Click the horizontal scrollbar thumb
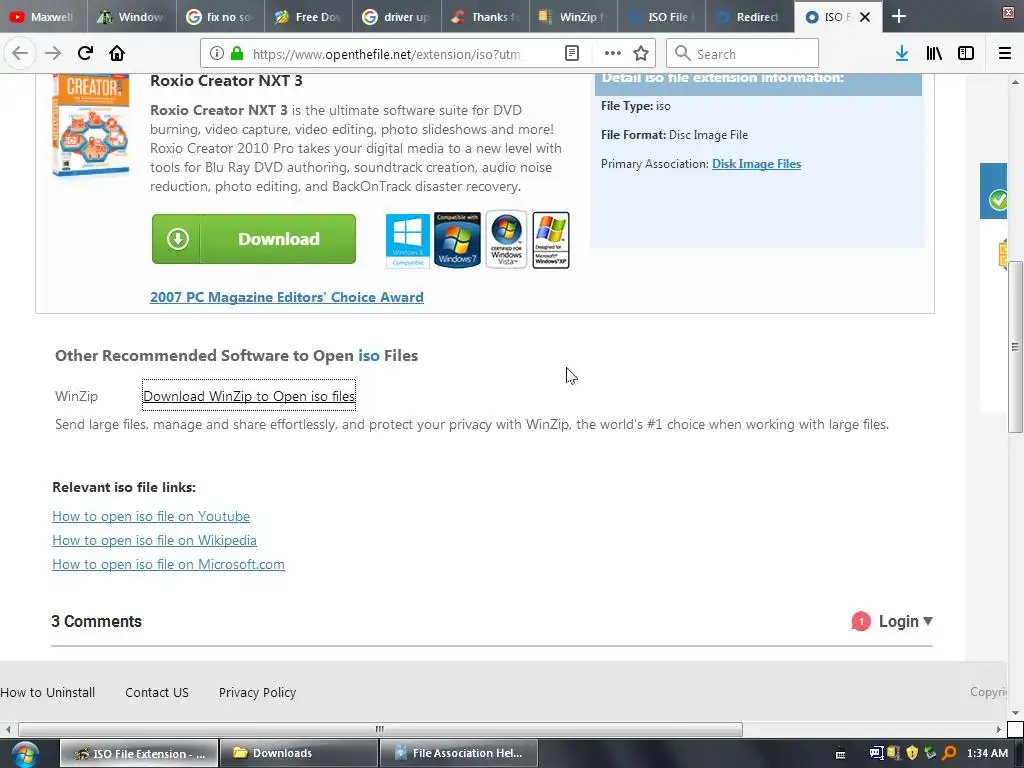 (x=380, y=729)
